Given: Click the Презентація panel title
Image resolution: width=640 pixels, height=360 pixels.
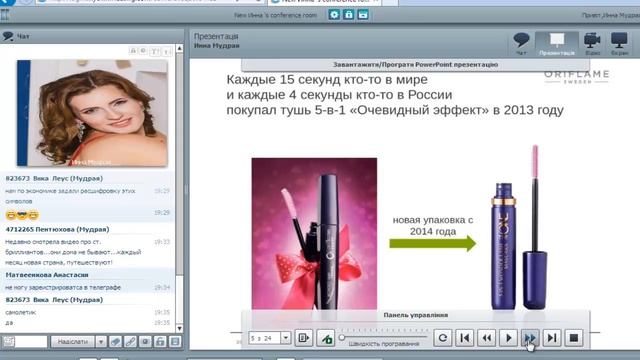Looking at the screenshot, I should pyautogui.click(x=216, y=36).
